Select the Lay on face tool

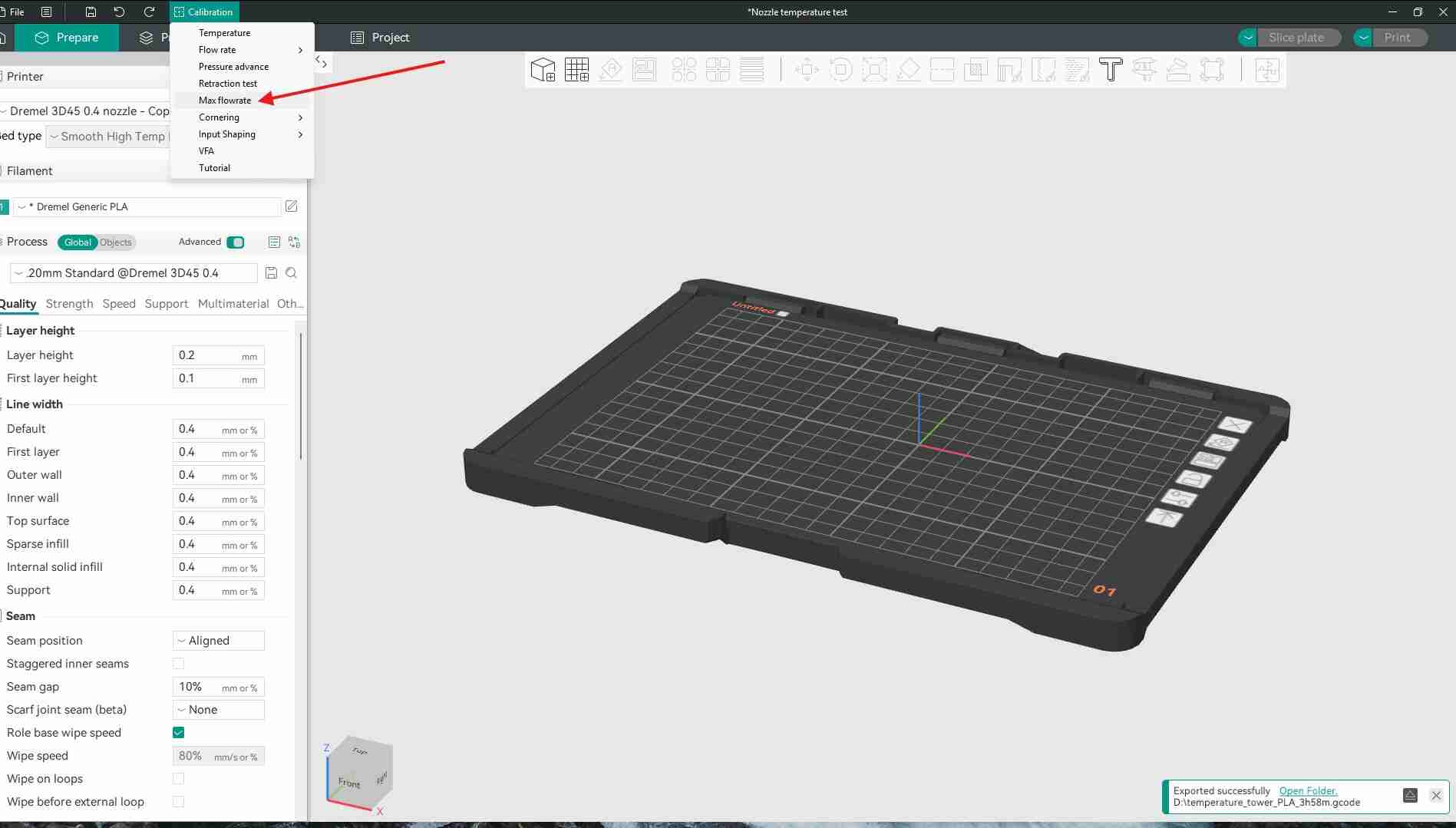(x=908, y=70)
